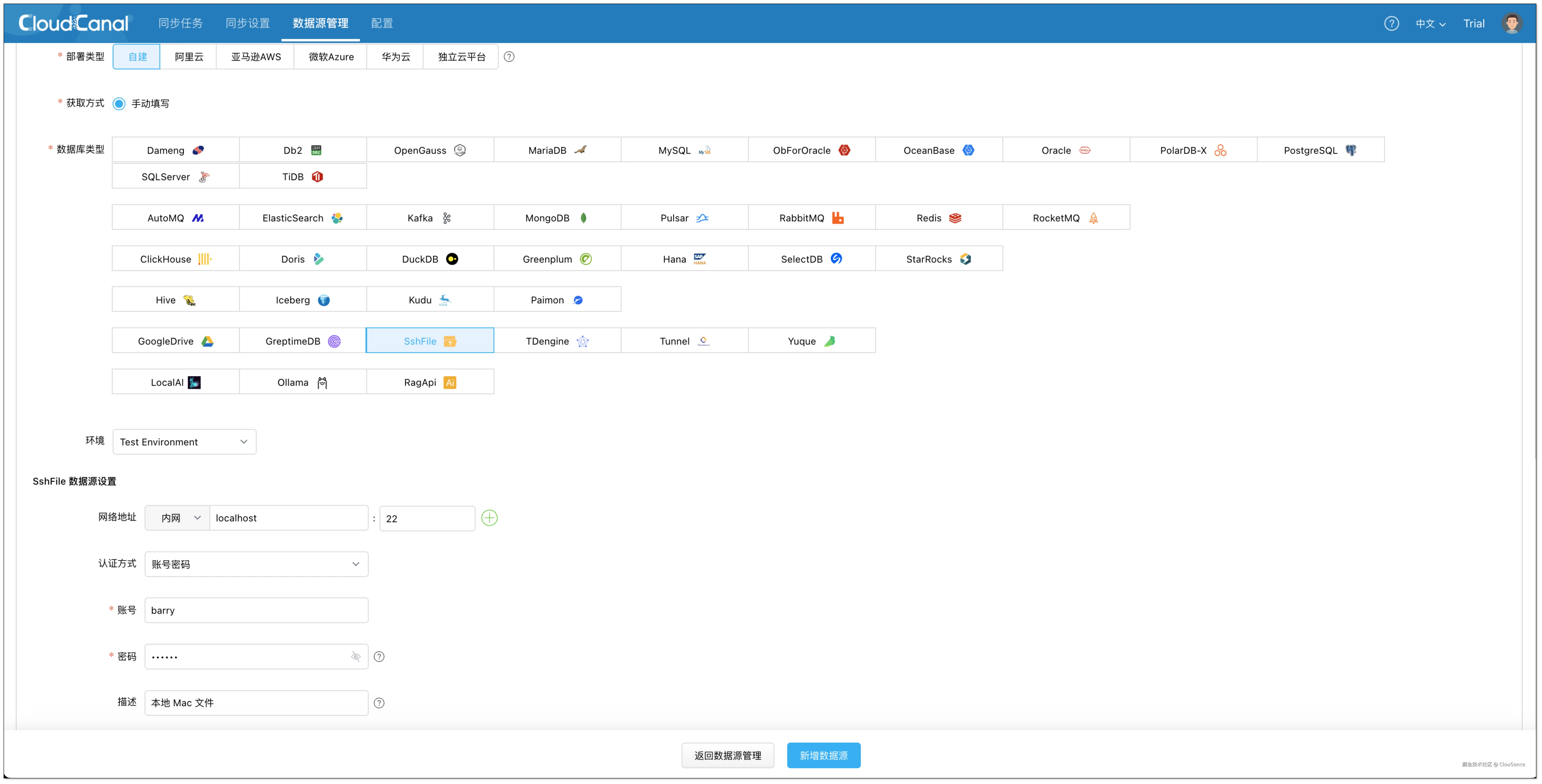Open the Test Environment dropdown
Image resolution: width=1542 pixels, height=784 pixels.
tap(184, 442)
